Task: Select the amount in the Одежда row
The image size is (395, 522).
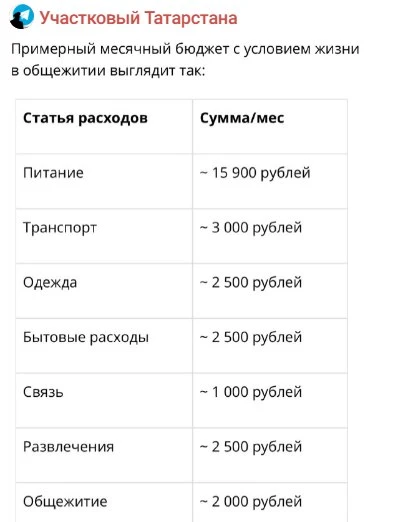Action: pyautogui.click(x=251, y=283)
